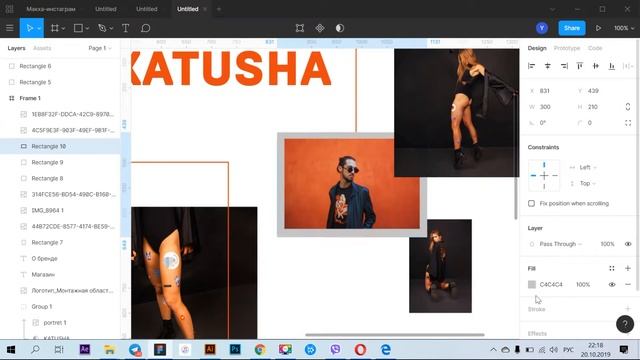Select the Rectangle shape tool
Image resolution: width=640 pixels, height=360 pixels.
click(x=78, y=28)
